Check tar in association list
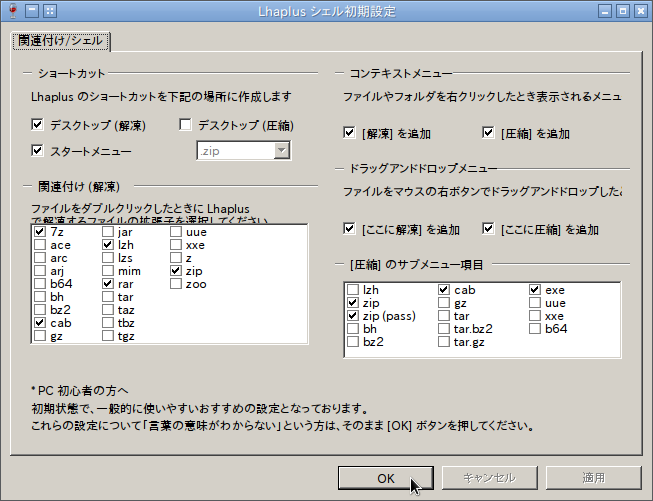The width and height of the screenshot is (653, 501). tap(108, 297)
